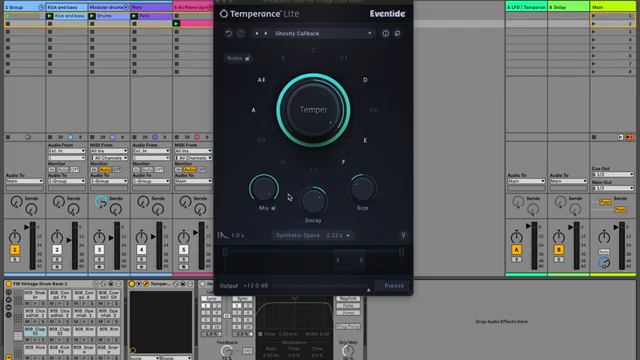Select note A on the note wheel

tap(253, 110)
